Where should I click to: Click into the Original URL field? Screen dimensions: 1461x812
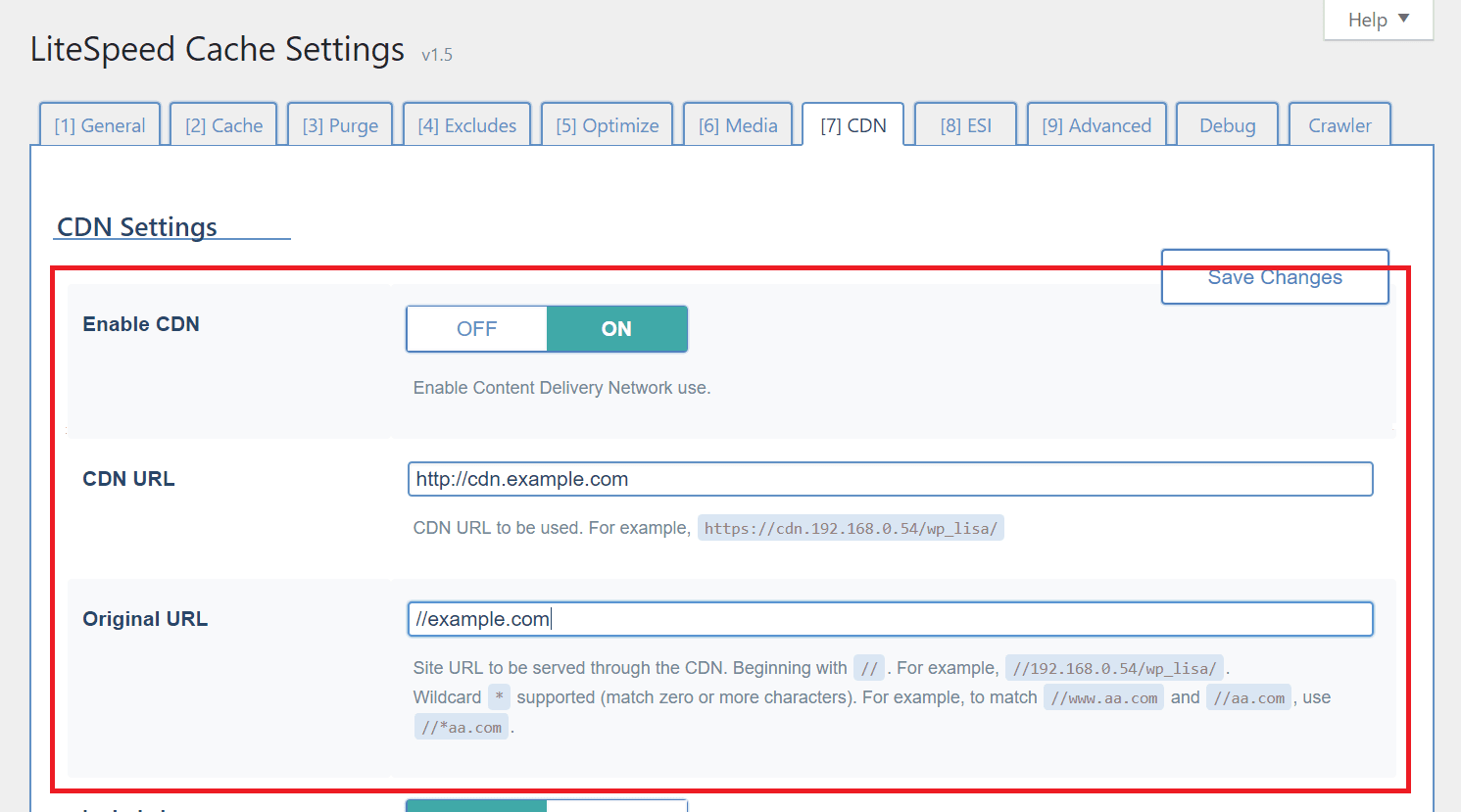pyautogui.click(x=890, y=619)
